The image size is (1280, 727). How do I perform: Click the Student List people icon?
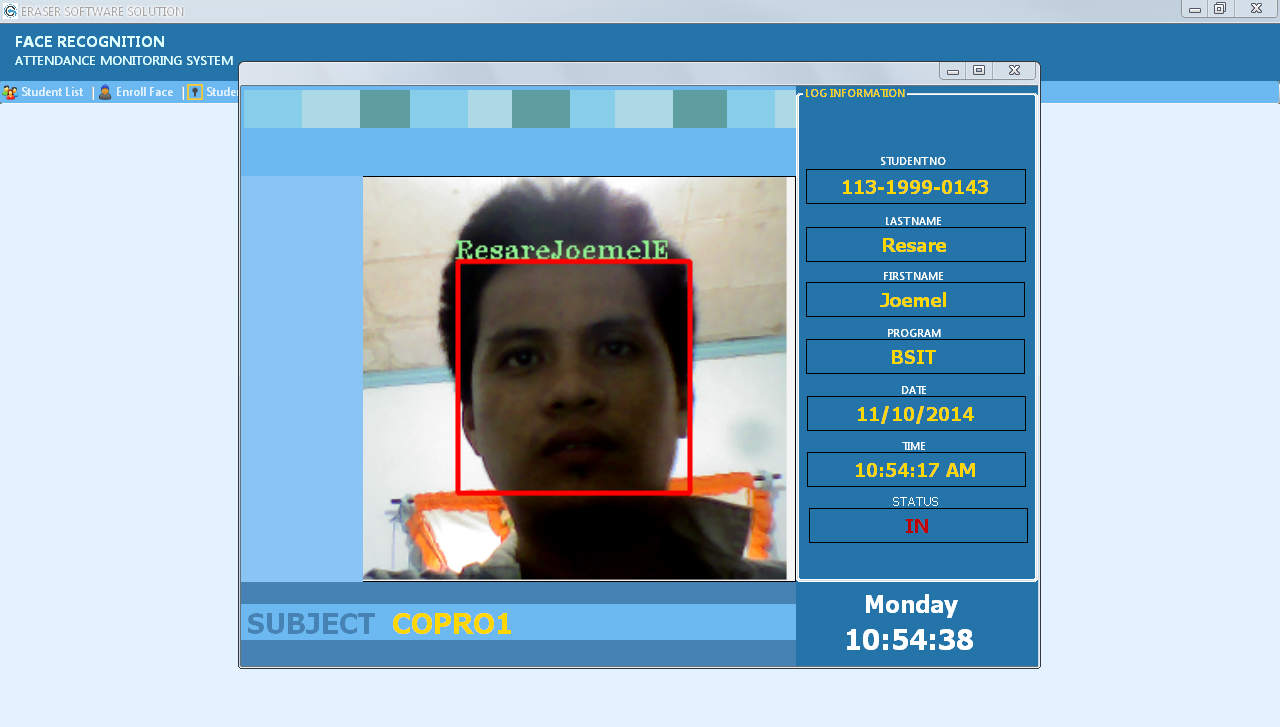click(x=10, y=91)
